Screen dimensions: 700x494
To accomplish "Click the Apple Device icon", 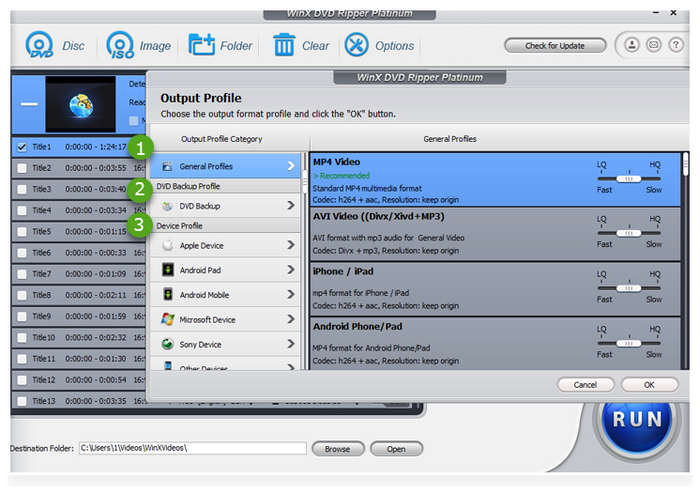I will [x=167, y=245].
